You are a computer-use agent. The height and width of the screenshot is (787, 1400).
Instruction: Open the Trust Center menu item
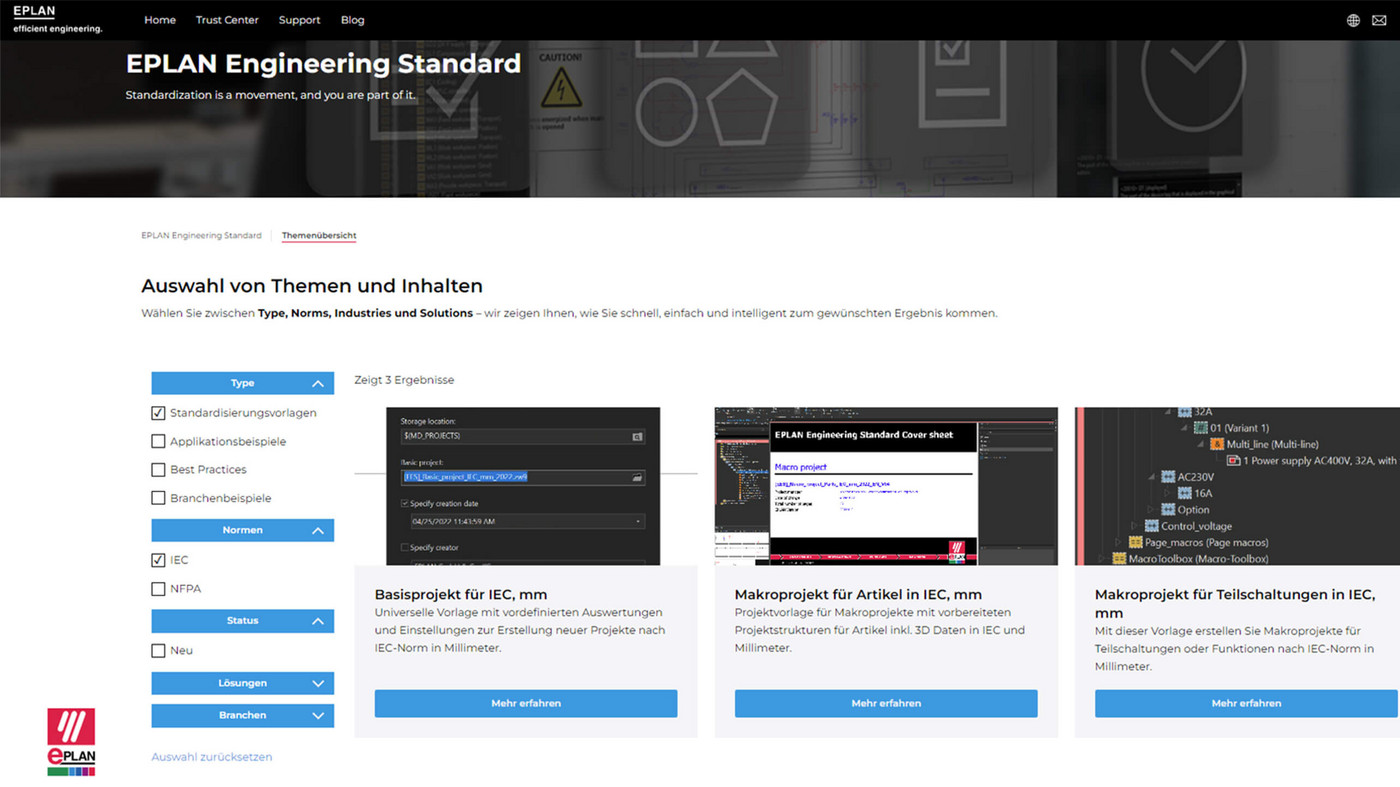click(x=227, y=19)
